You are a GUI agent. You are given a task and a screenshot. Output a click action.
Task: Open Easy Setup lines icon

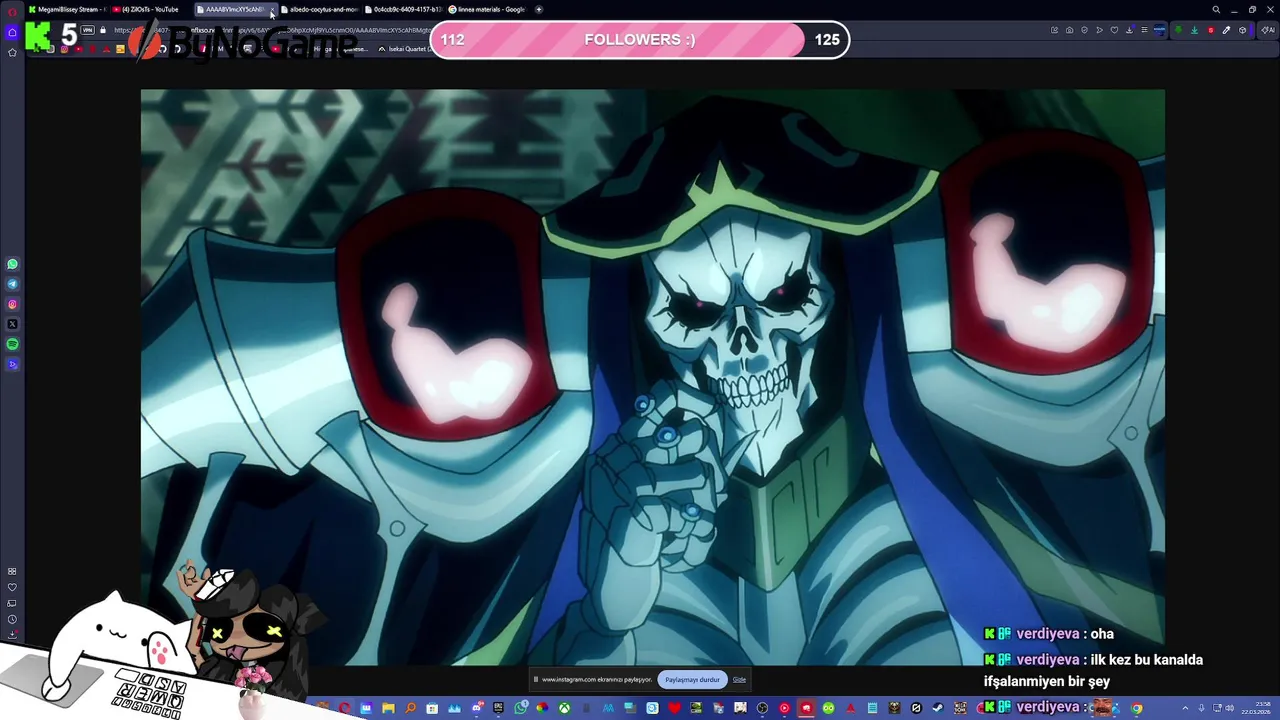pyautogui.click(x=1144, y=30)
